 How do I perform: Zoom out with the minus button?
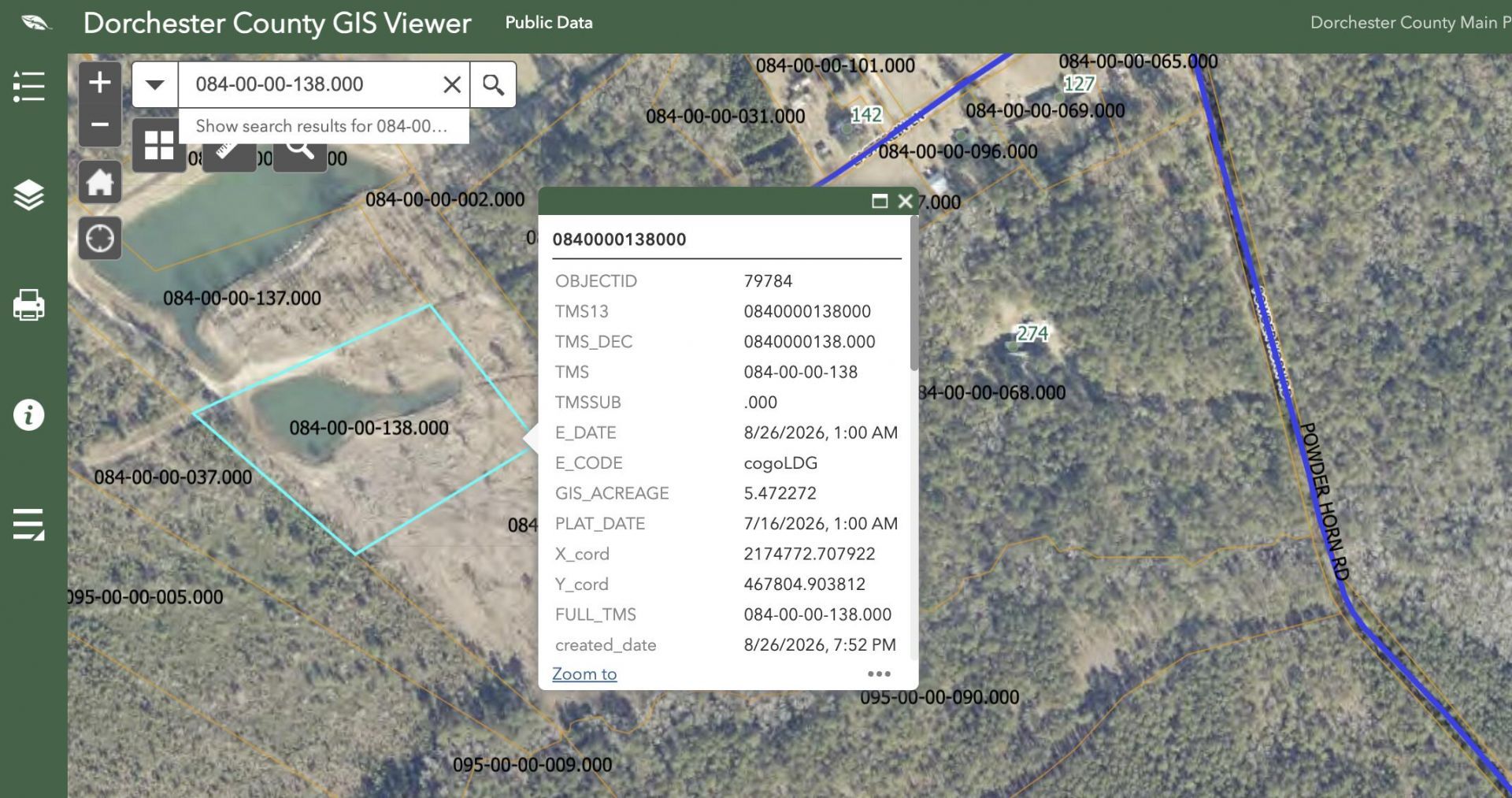click(x=100, y=124)
